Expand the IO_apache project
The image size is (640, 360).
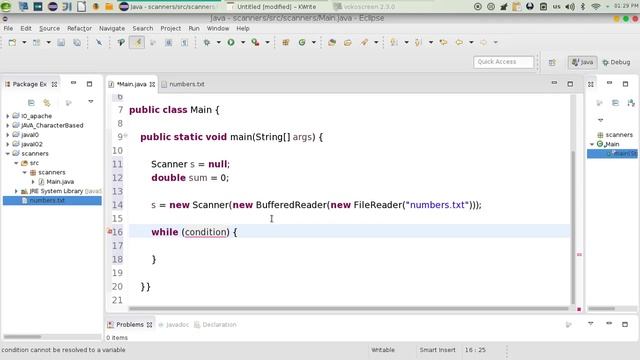pyautogui.click(x=8, y=116)
